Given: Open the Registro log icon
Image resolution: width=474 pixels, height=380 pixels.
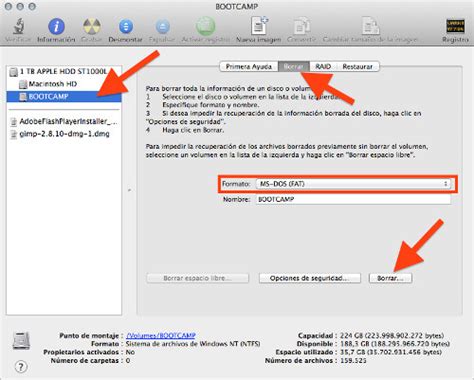Looking at the screenshot, I should (455, 26).
